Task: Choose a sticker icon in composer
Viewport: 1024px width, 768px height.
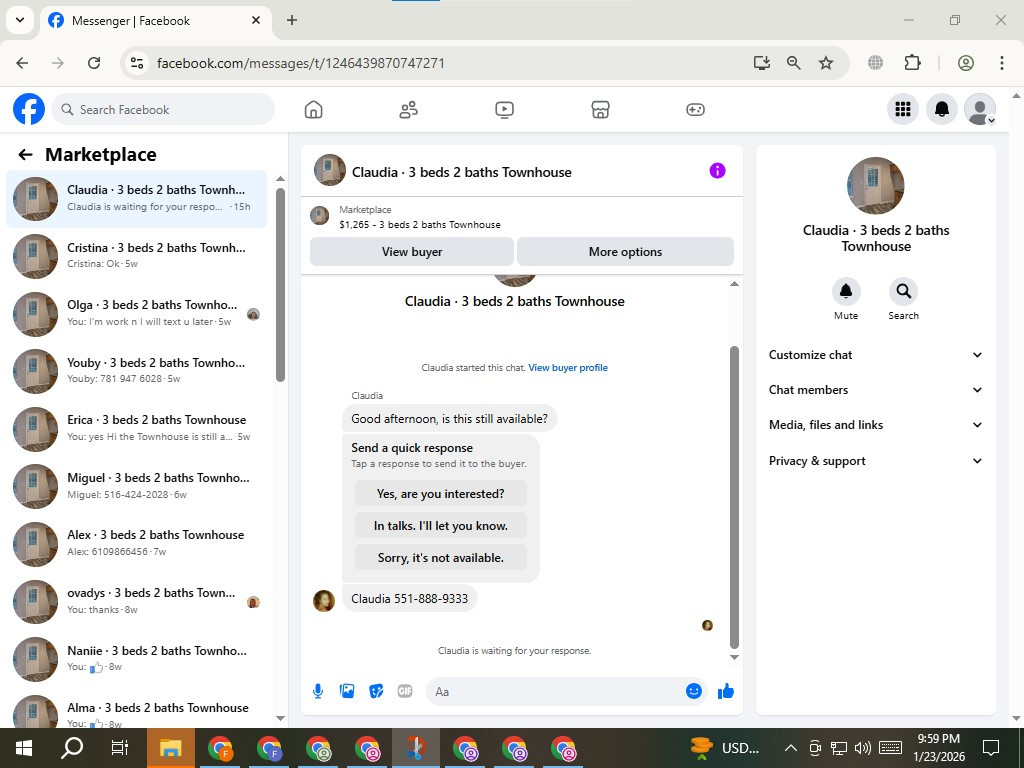Action: point(376,691)
